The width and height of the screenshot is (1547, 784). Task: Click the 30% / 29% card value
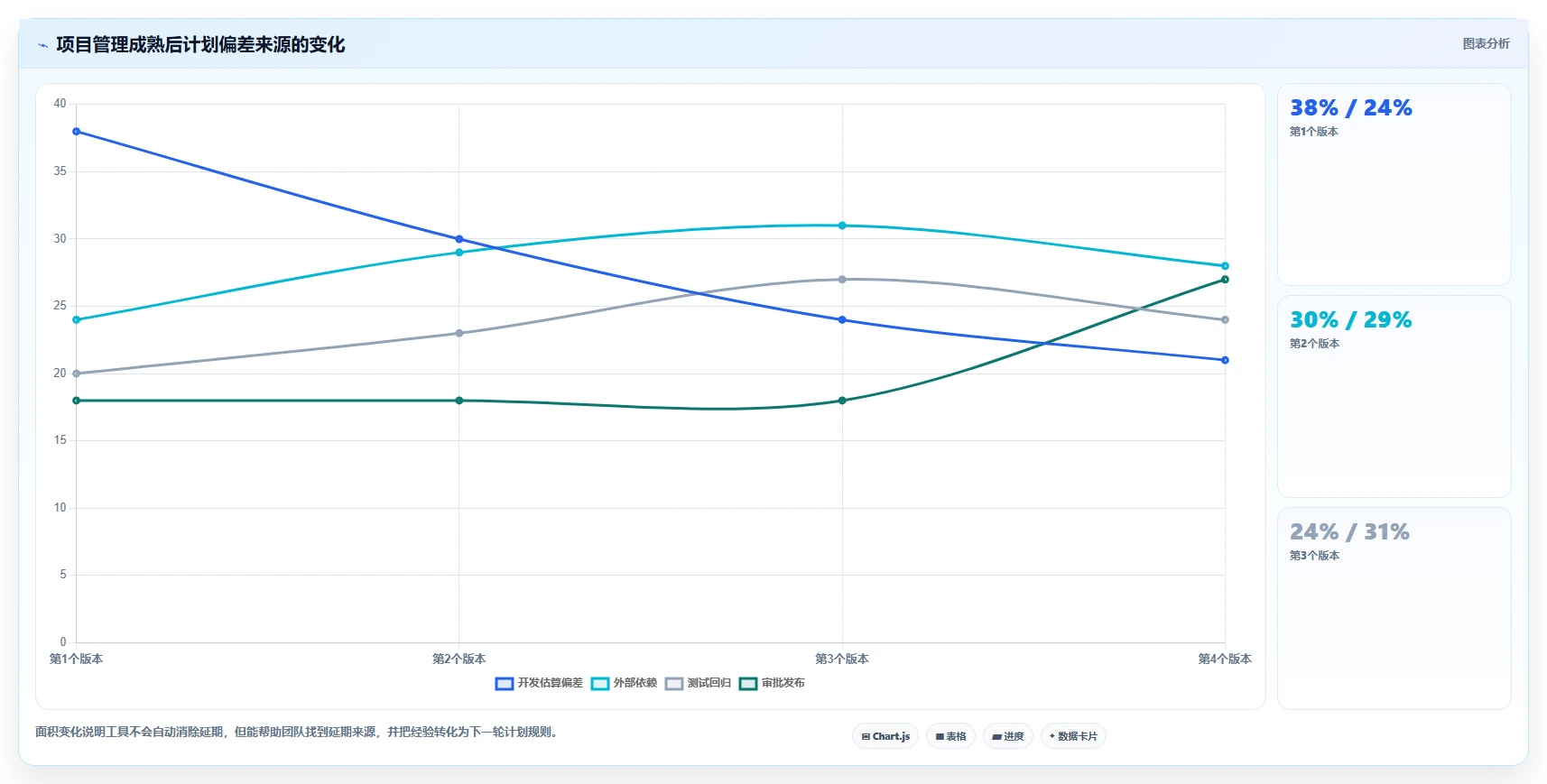pos(1351,320)
